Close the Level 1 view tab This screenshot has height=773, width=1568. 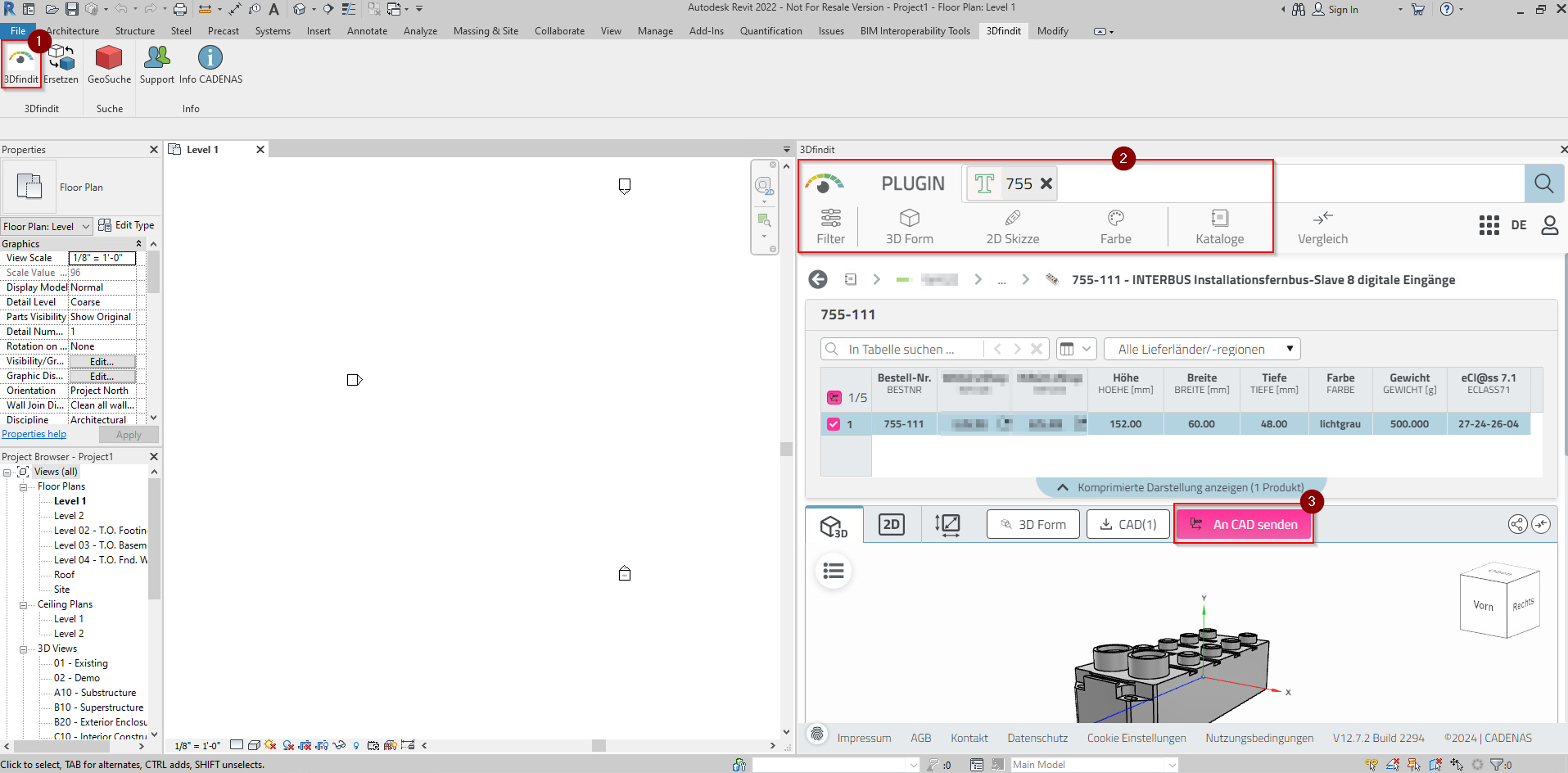coord(260,149)
